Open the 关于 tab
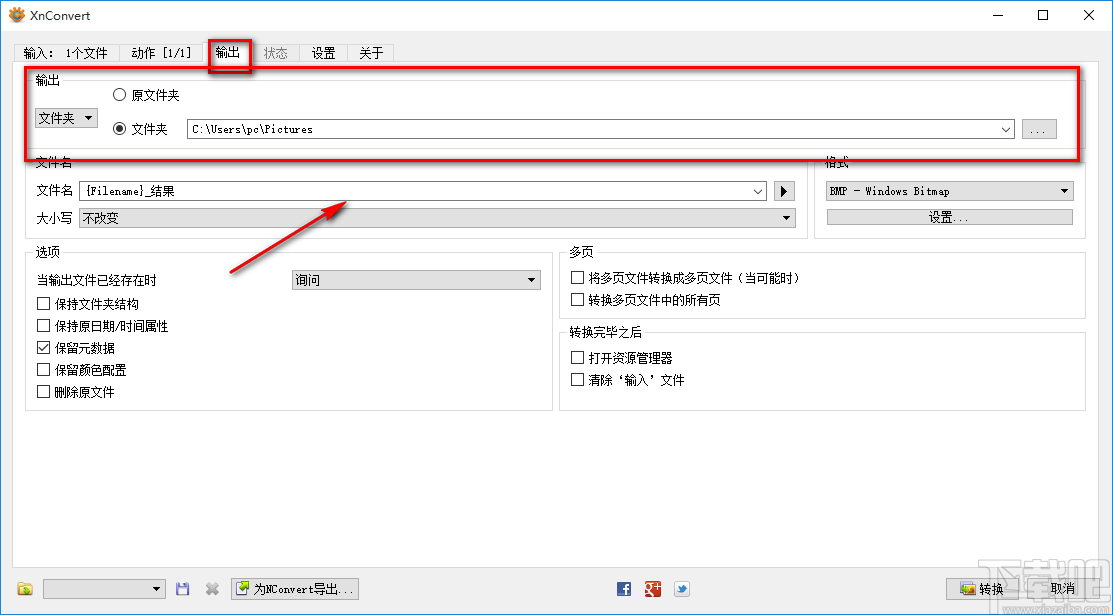1113x615 pixels. (x=371, y=53)
